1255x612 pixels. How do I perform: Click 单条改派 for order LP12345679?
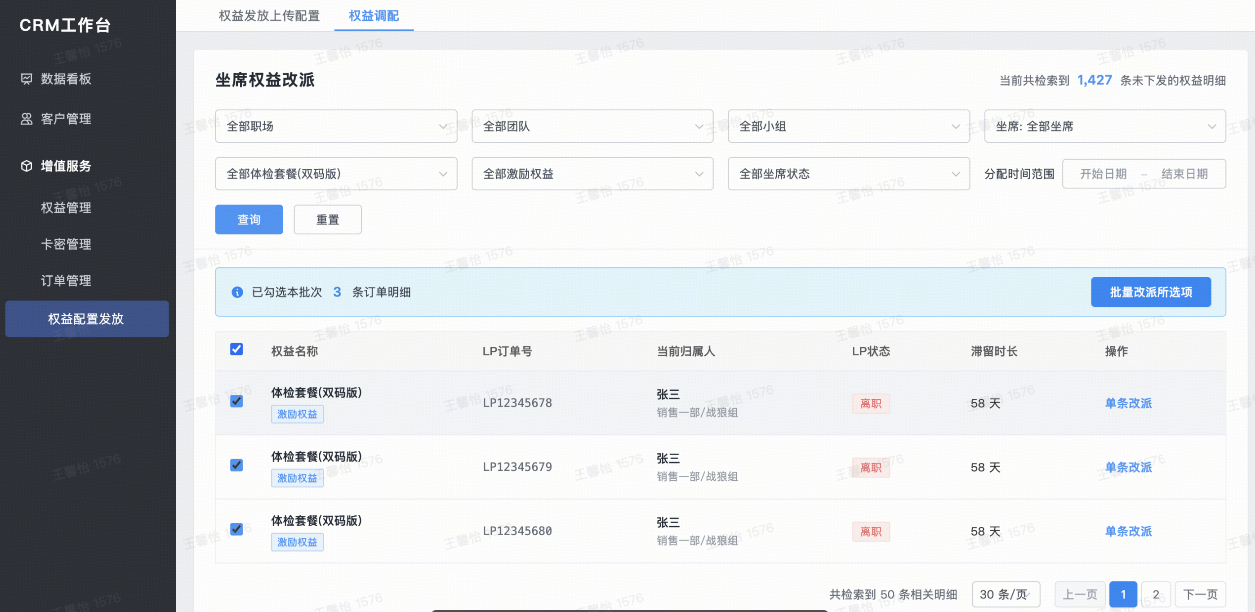[1128, 467]
